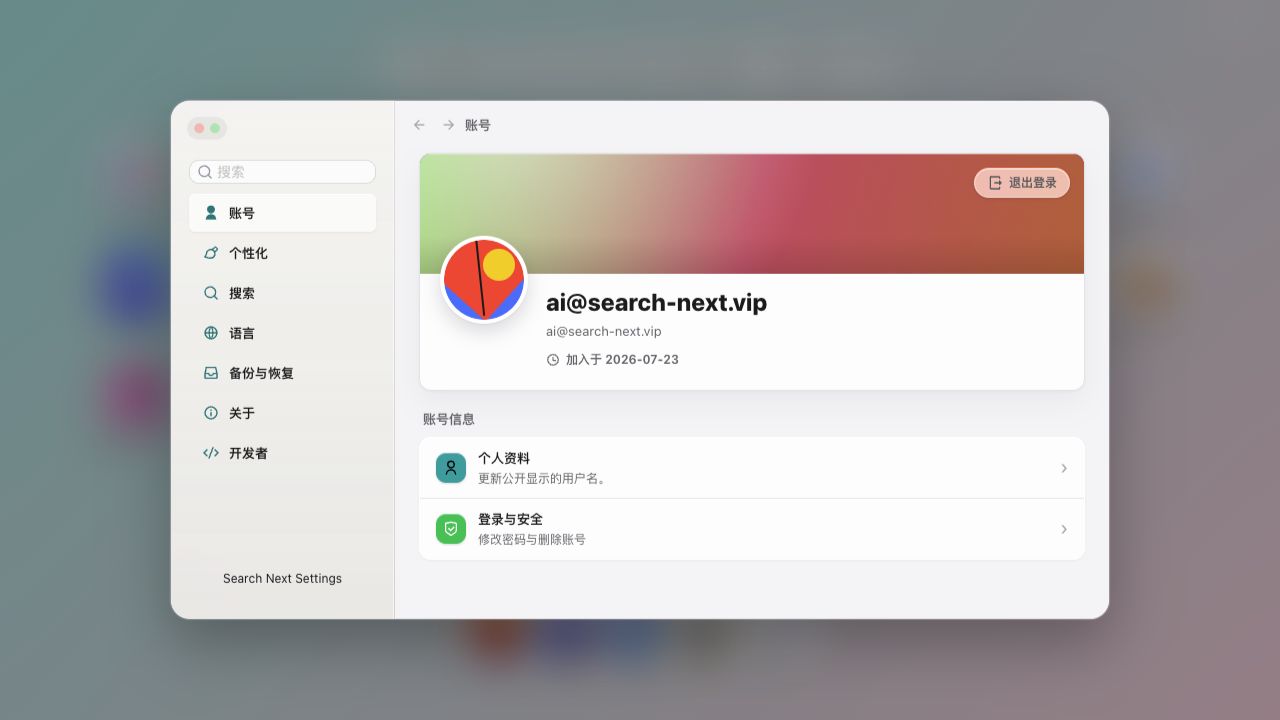Click the globe icon beside 语言
This screenshot has height=720, width=1280.
(x=211, y=333)
